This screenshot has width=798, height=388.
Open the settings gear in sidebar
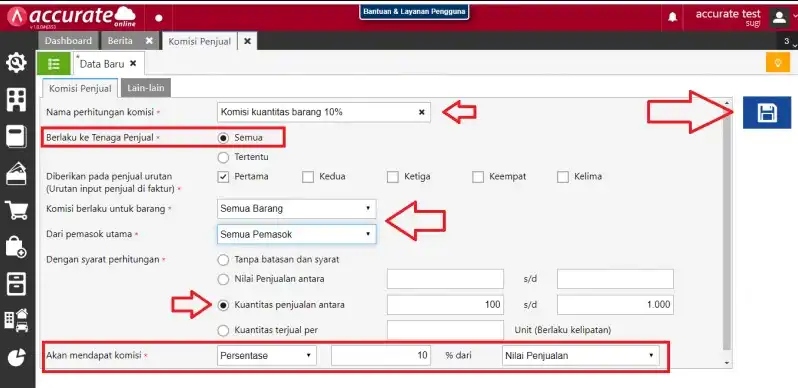pyautogui.click(x=16, y=63)
